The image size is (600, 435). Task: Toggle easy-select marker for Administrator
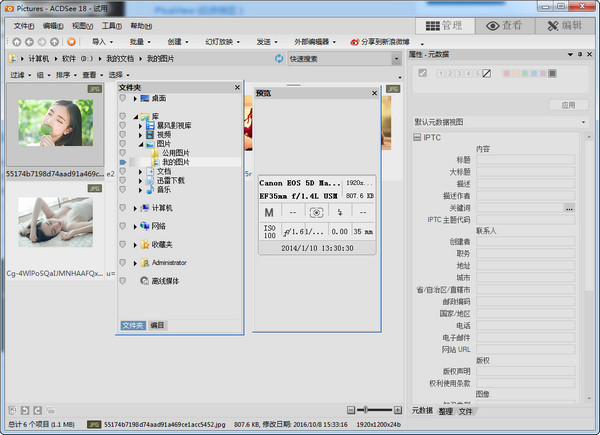pyautogui.click(x=122, y=262)
